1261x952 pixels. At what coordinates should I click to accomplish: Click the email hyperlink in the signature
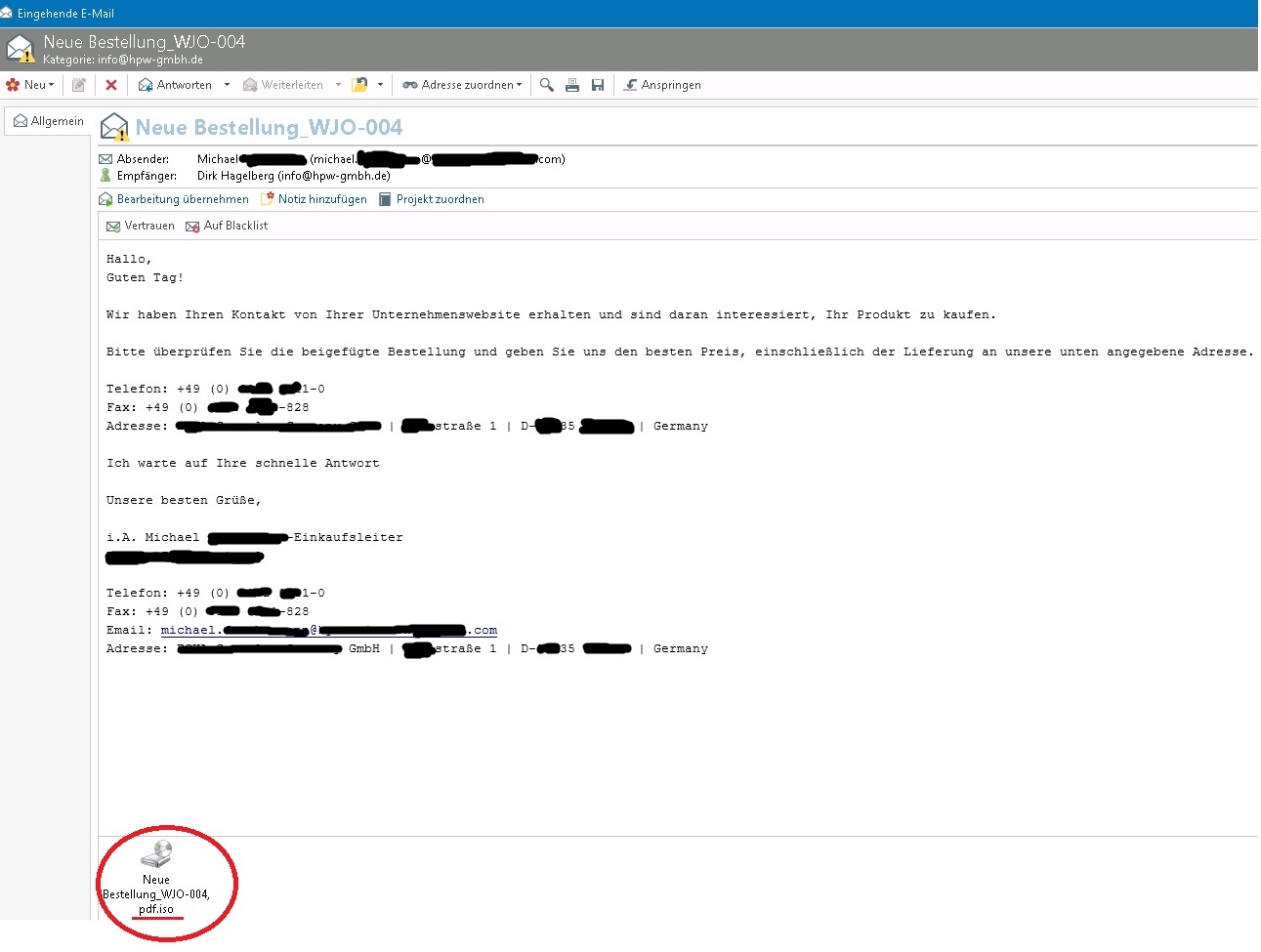point(329,631)
